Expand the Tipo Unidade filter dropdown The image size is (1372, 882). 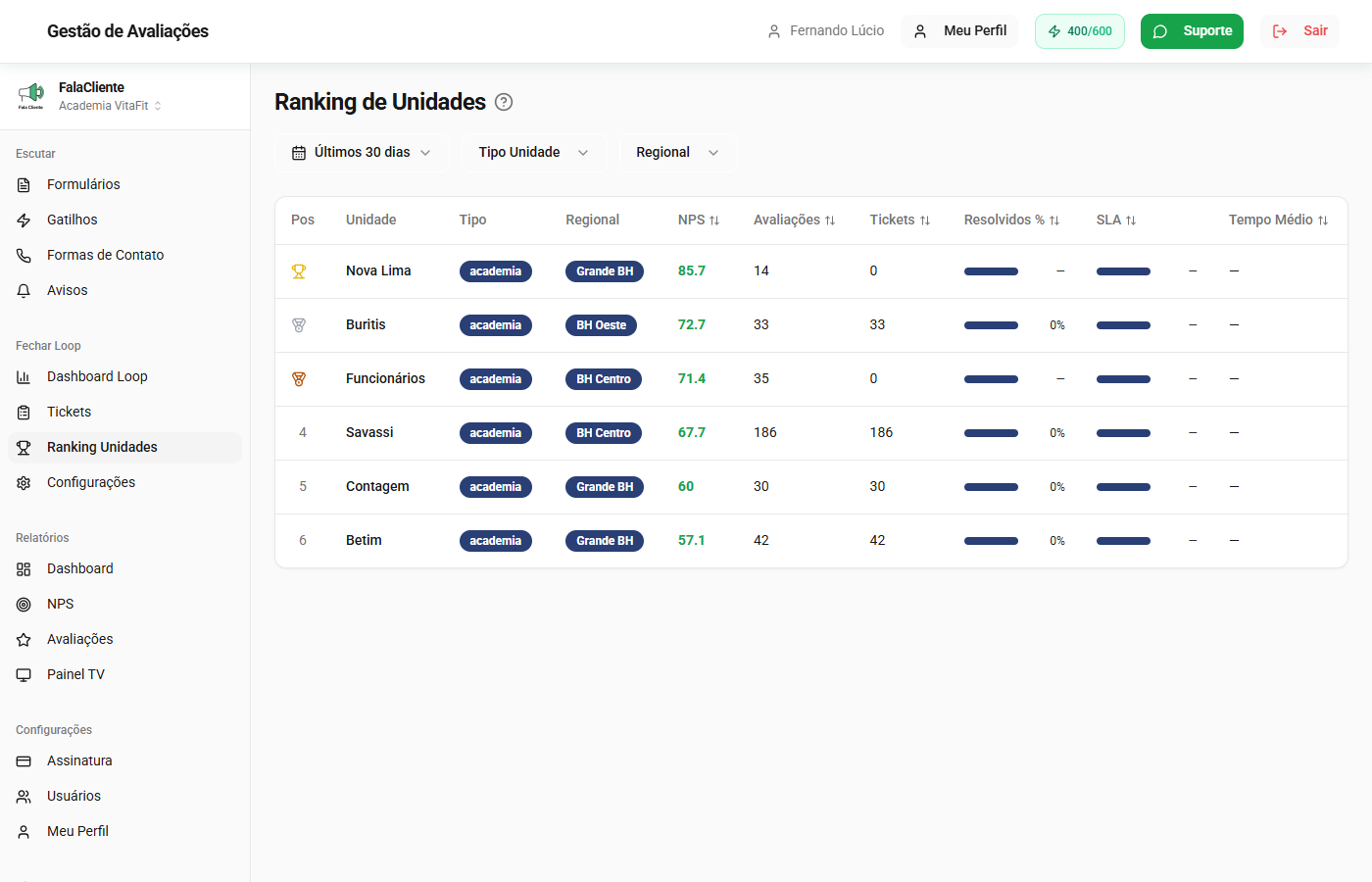click(533, 153)
